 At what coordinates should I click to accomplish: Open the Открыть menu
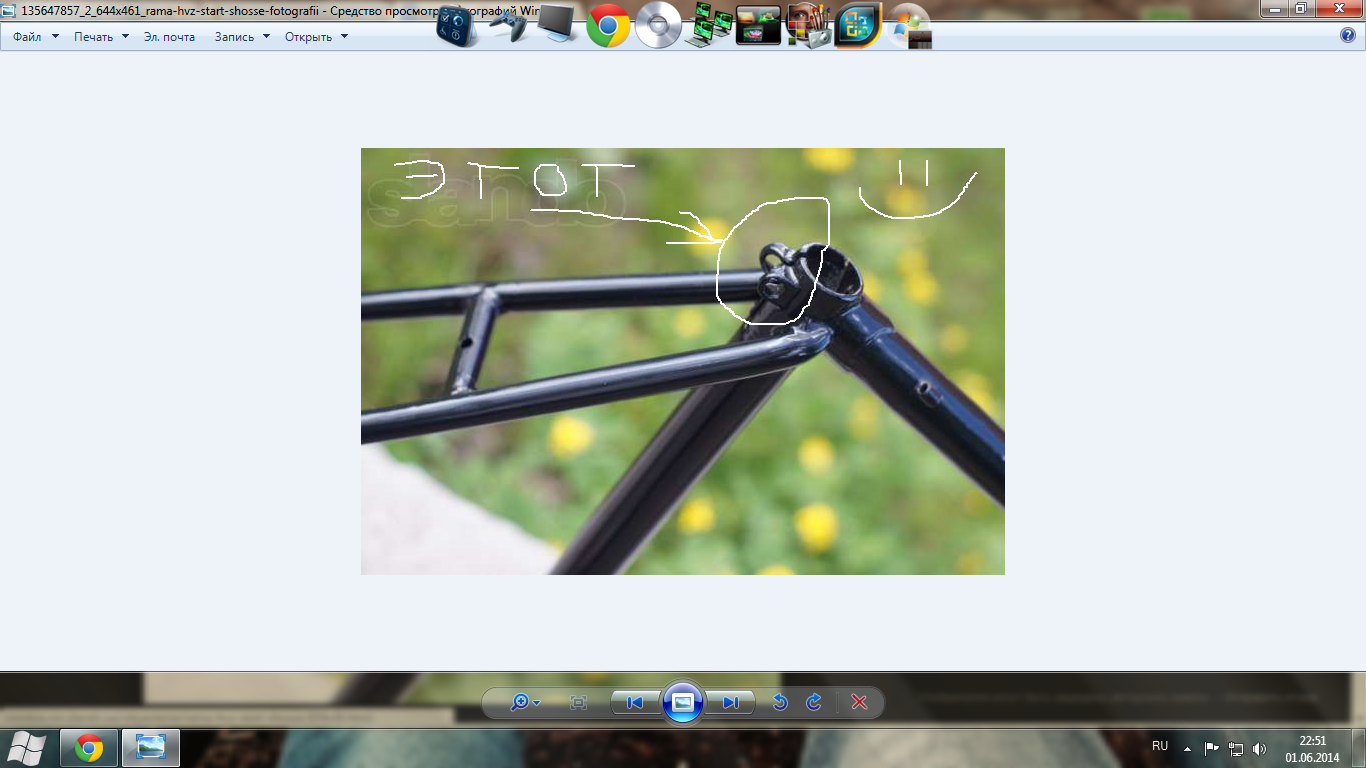pyautogui.click(x=316, y=37)
